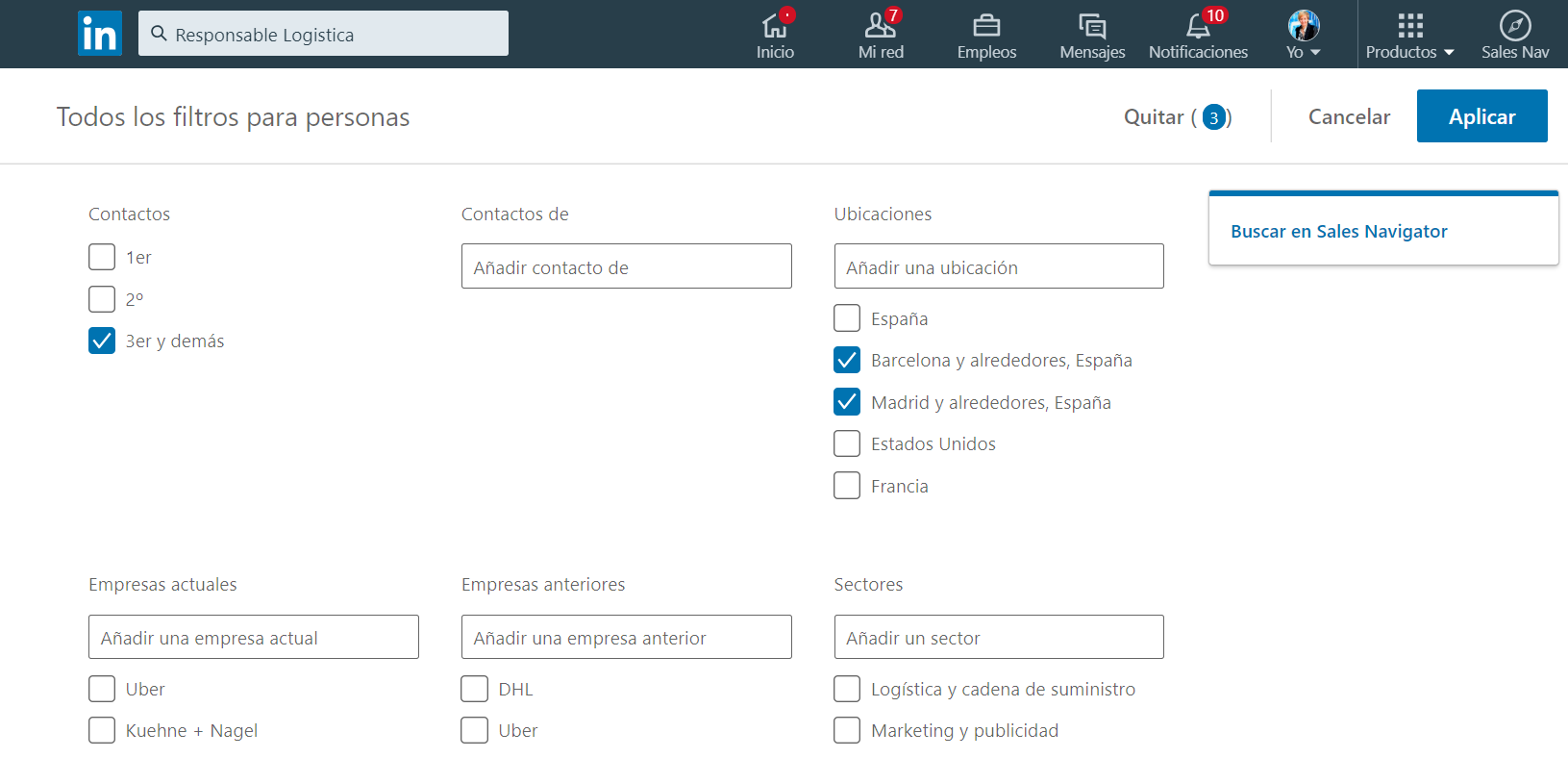Click the Cancelar button

pos(1349,116)
